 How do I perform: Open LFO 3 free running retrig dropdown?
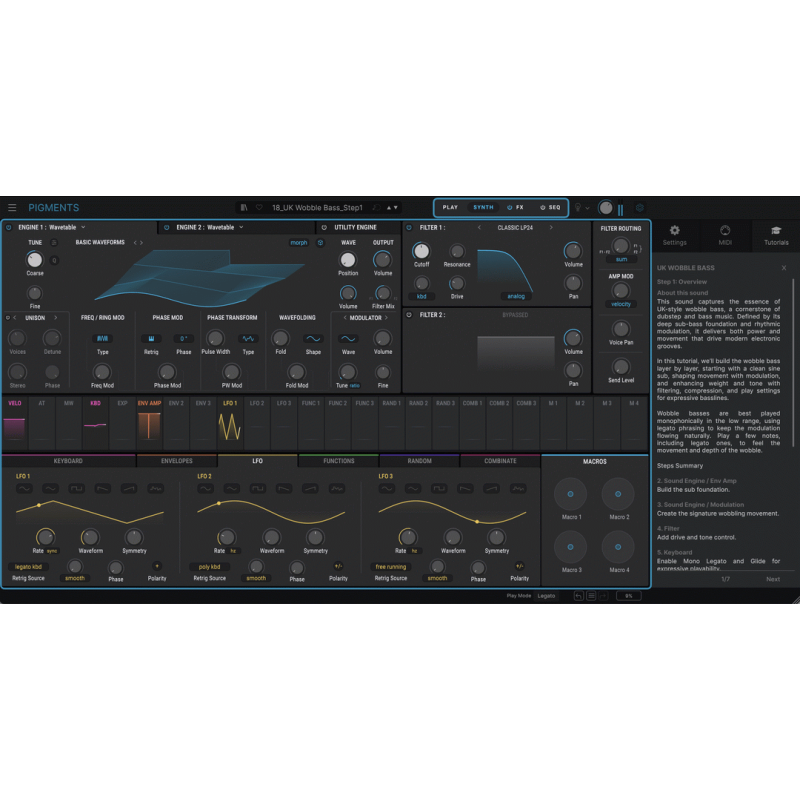pyautogui.click(x=391, y=567)
